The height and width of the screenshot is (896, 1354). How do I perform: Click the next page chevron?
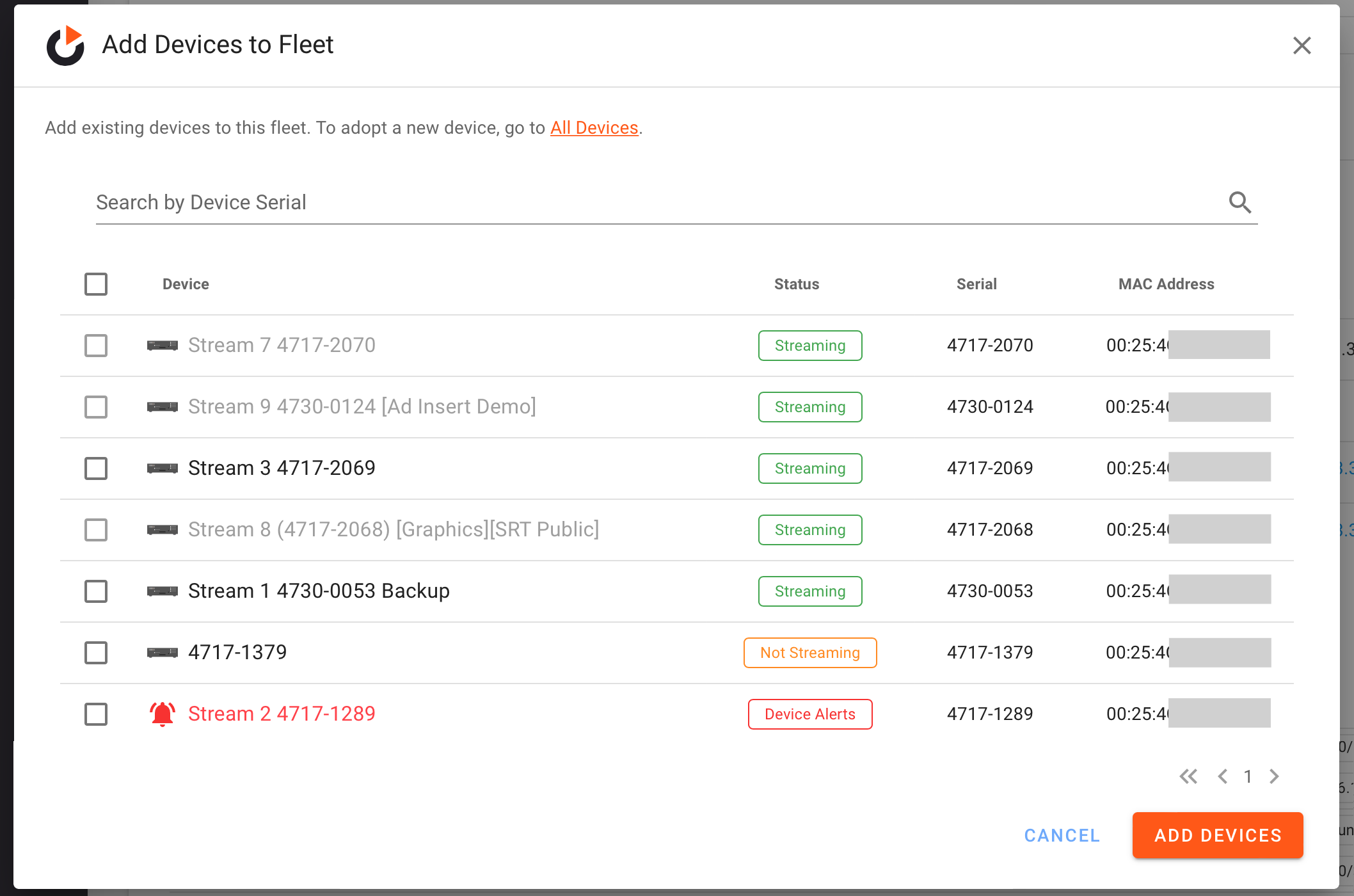pyautogui.click(x=1273, y=776)
